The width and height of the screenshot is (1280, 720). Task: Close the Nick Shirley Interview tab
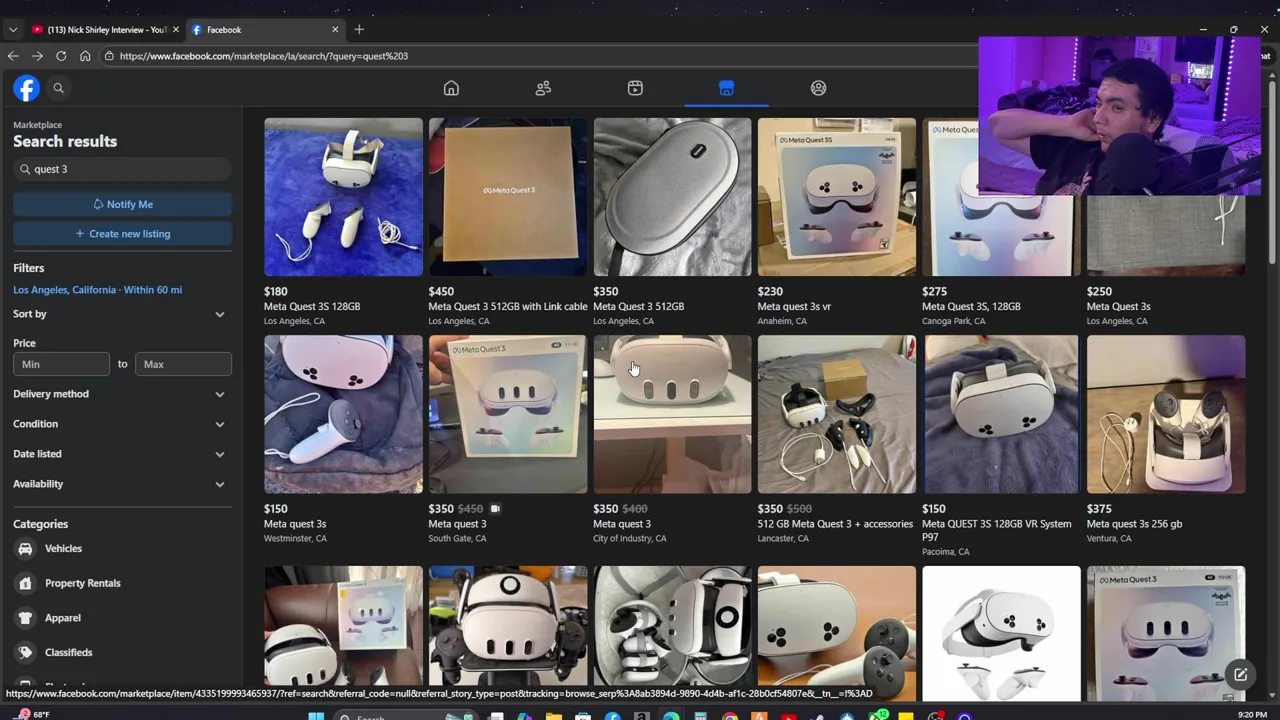[176, 29]
